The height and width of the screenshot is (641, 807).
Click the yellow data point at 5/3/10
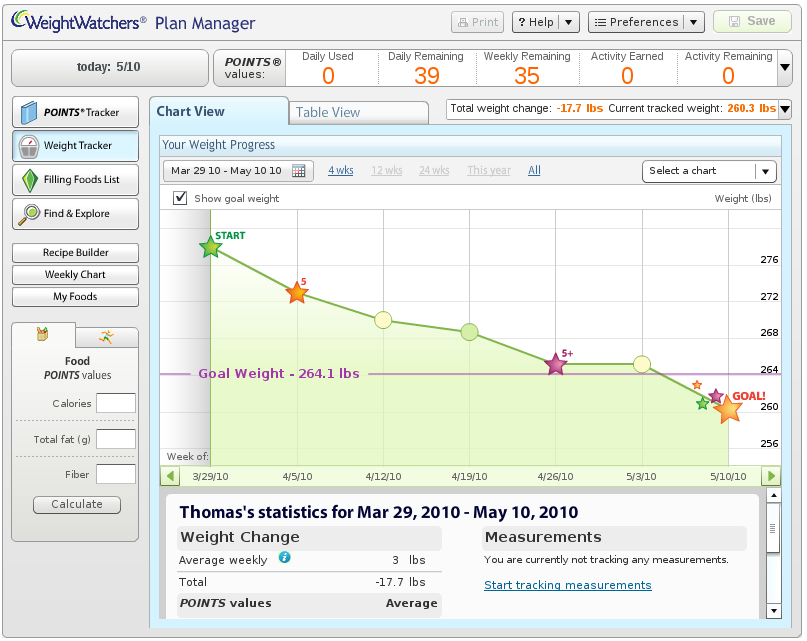coord(642,364)
